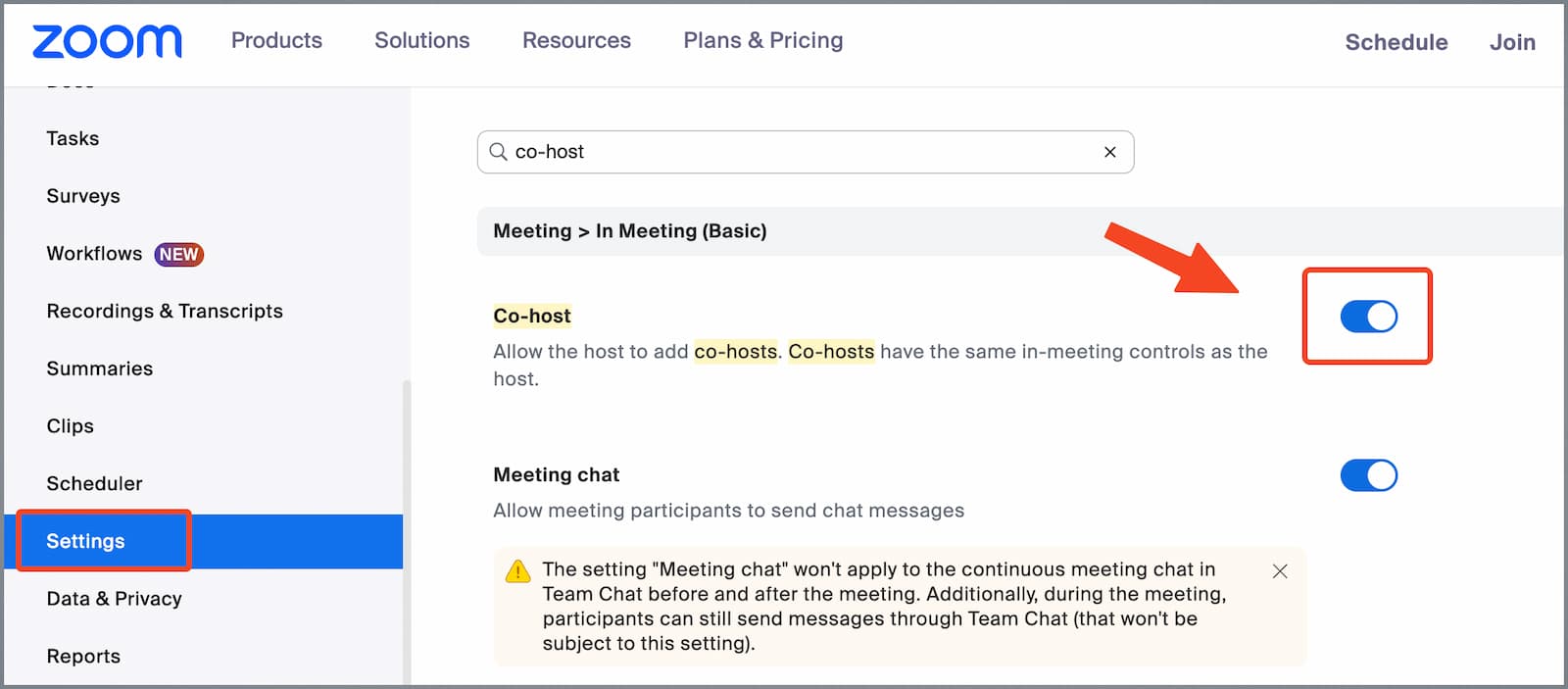Disable the Meeting chat toggle

tap(1368, 475)
